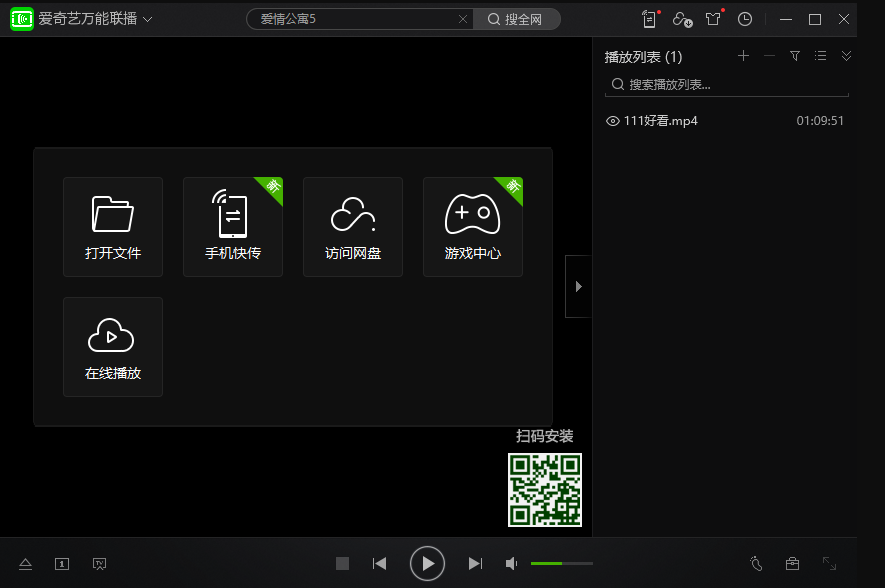Screen dimensions: 885x588
Task: Toggle fullscreen with the expand arrows icon
Action: [829, 564]
